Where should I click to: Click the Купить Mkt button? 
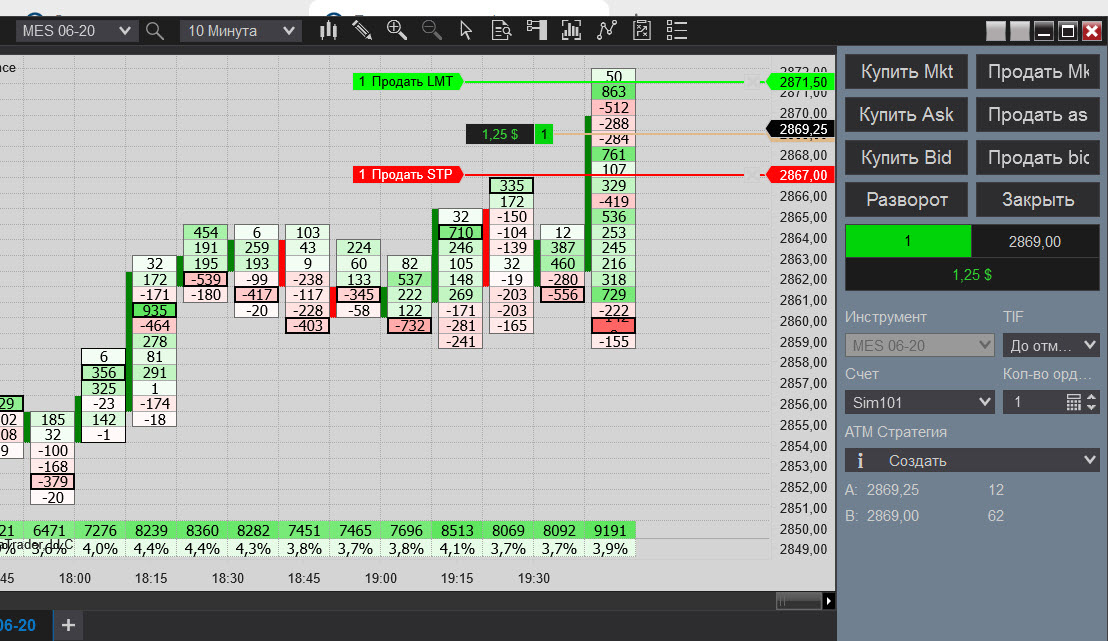(907, 71)
